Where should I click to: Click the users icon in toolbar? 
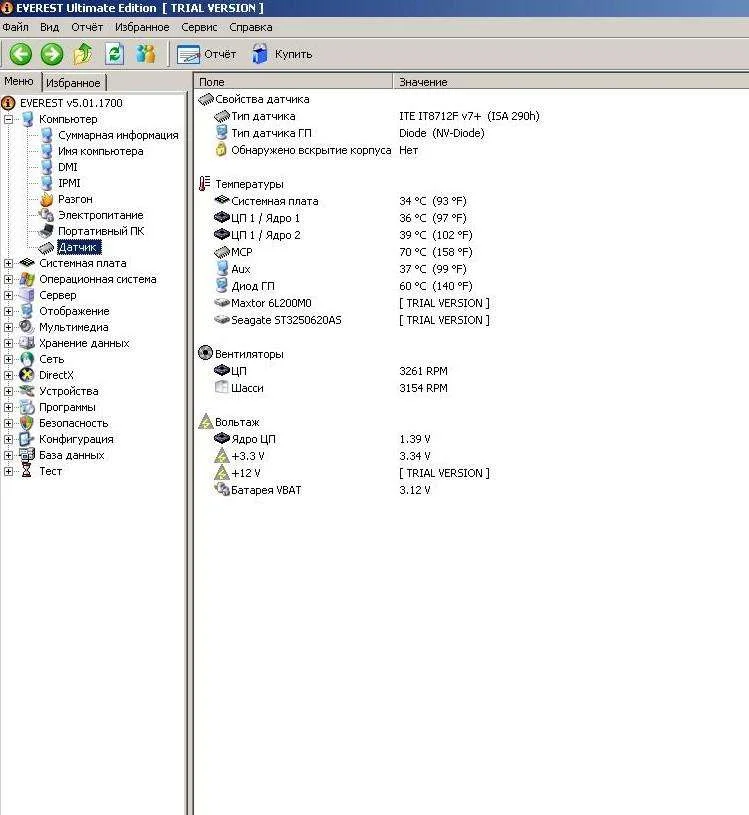(x=146, y=54)
